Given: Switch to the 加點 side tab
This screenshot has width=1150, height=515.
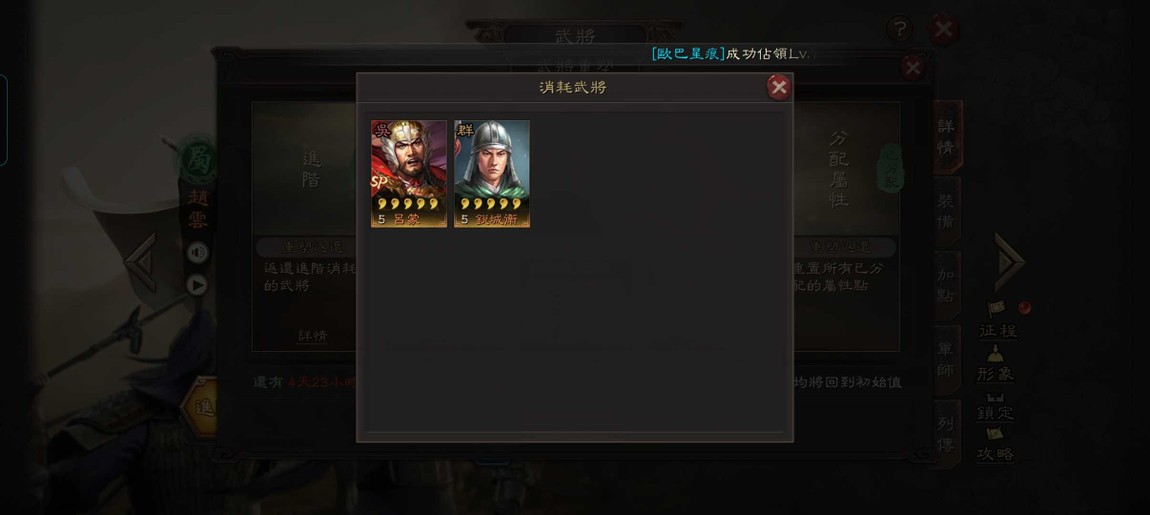Looking at the screenshot, I should pyautogui.click(x=947, y=286).
